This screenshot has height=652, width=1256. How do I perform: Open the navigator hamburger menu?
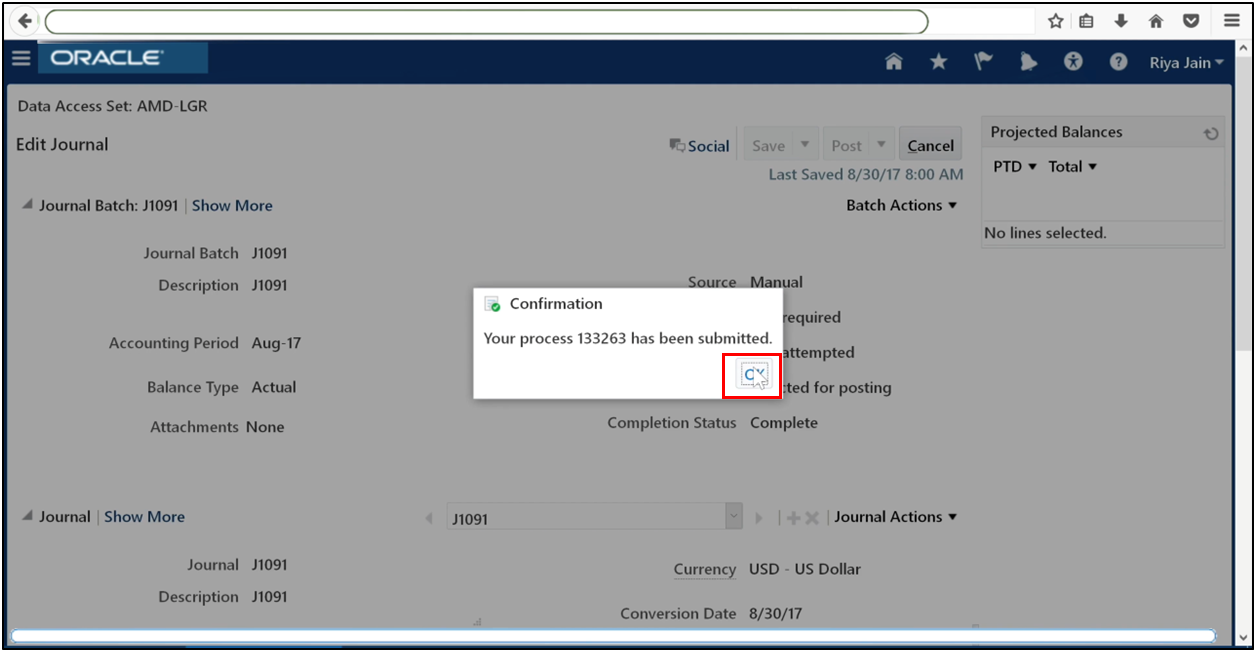(21, 57)
